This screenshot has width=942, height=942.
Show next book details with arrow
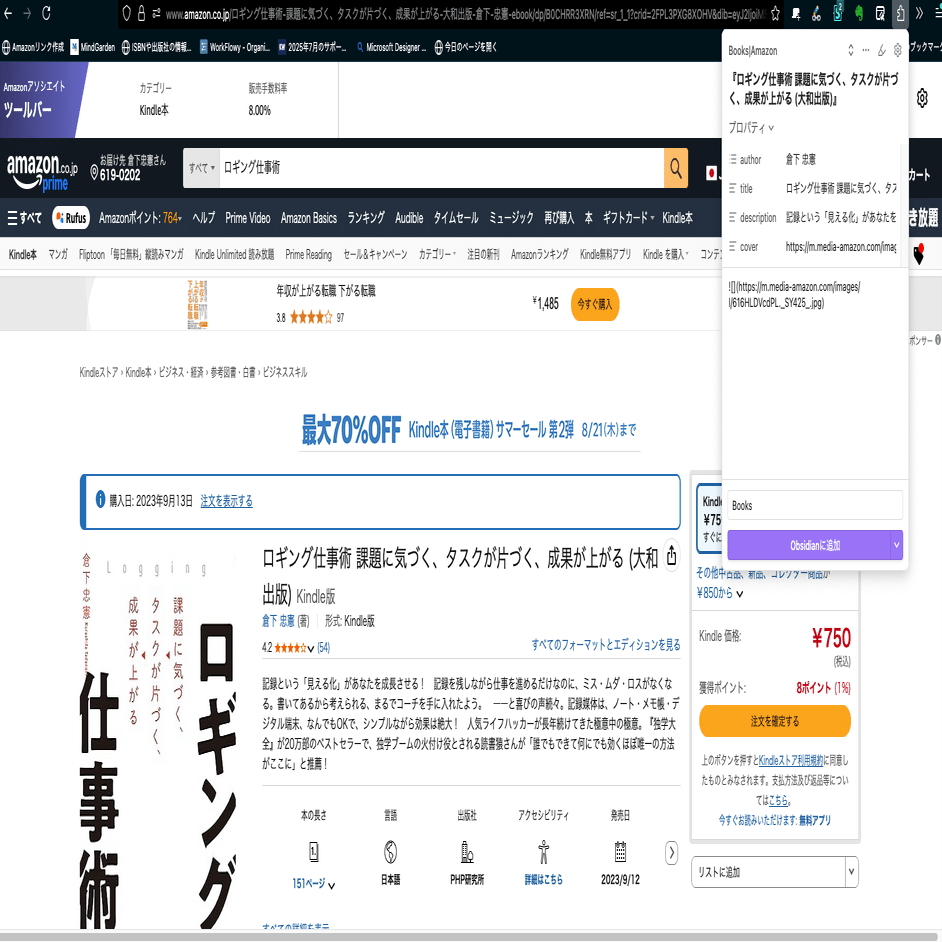pyautogui.click(x=672, y=852)
